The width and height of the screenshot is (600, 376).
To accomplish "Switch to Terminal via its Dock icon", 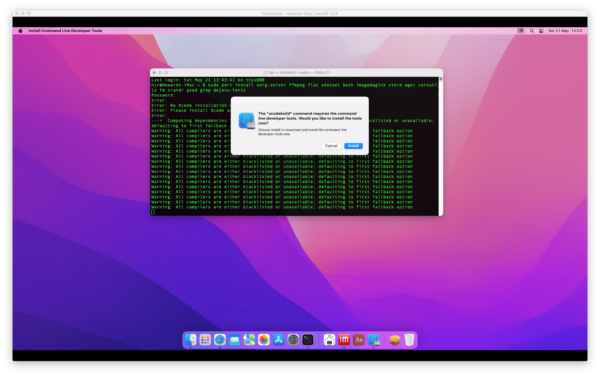I will pyautogui.click(x=308, y=340).
